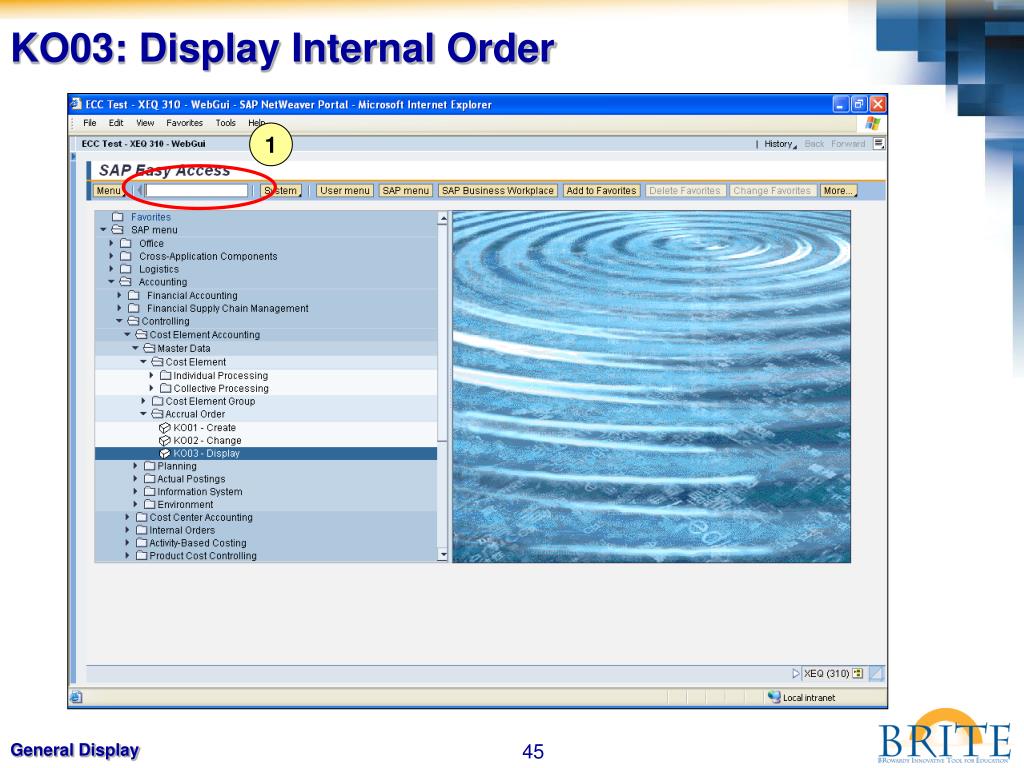Image resolution: width=1024 pixels, height=768 pixels.
Task: Open the History dropdown
Action: click(x=780, y=144)
